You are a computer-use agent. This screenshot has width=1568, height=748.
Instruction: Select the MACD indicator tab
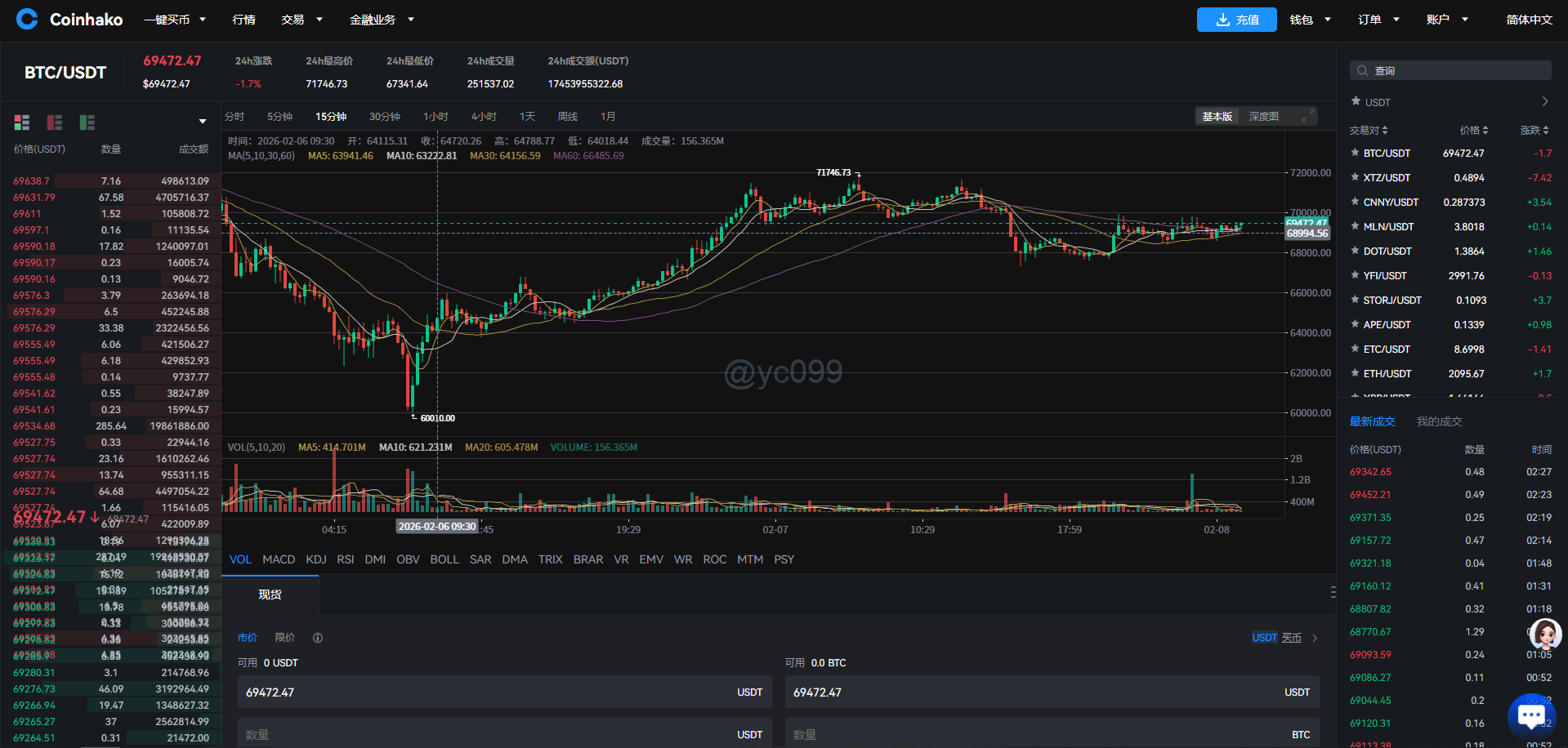tap(279, 559)
